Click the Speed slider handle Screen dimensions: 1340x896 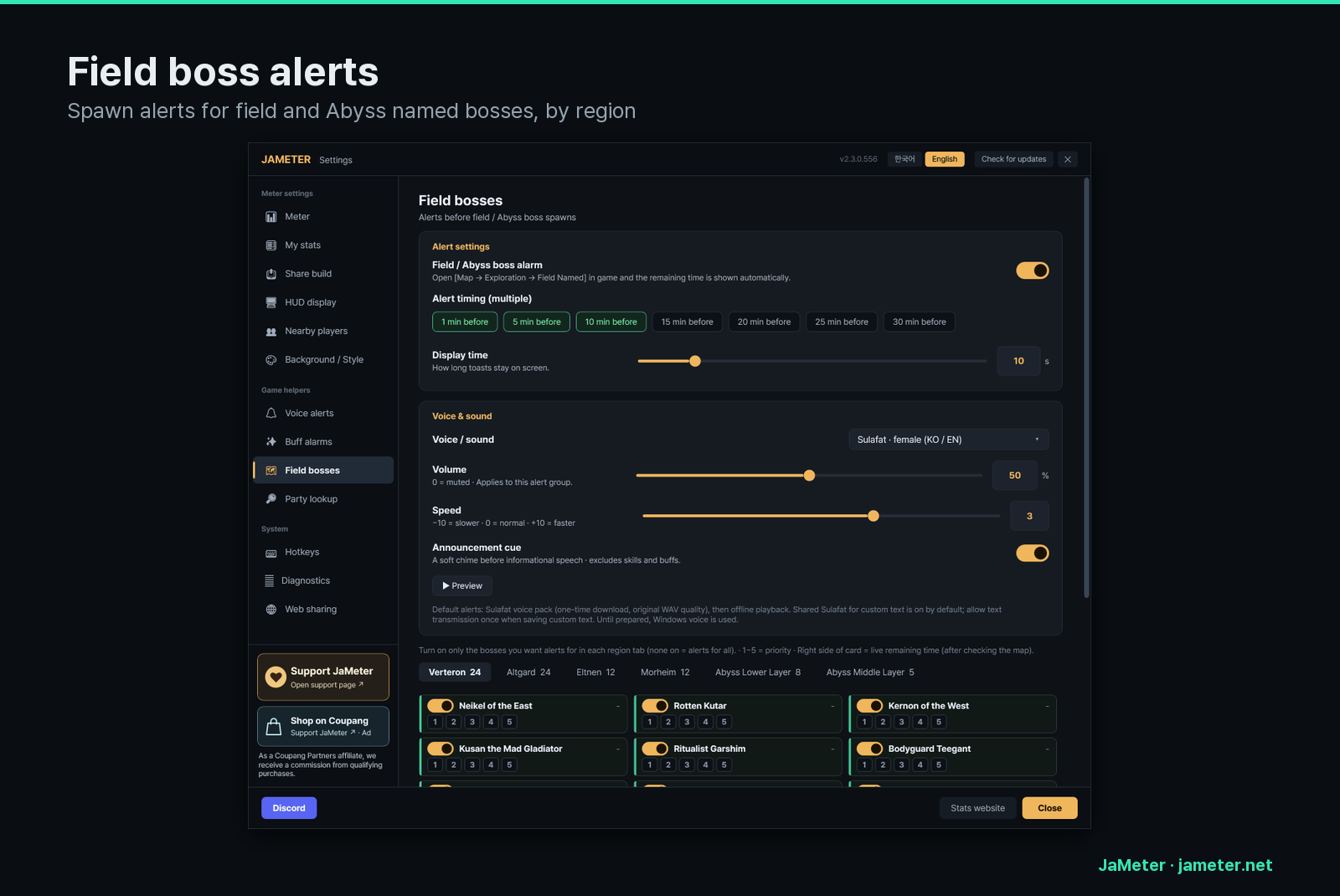pos(874,516)
